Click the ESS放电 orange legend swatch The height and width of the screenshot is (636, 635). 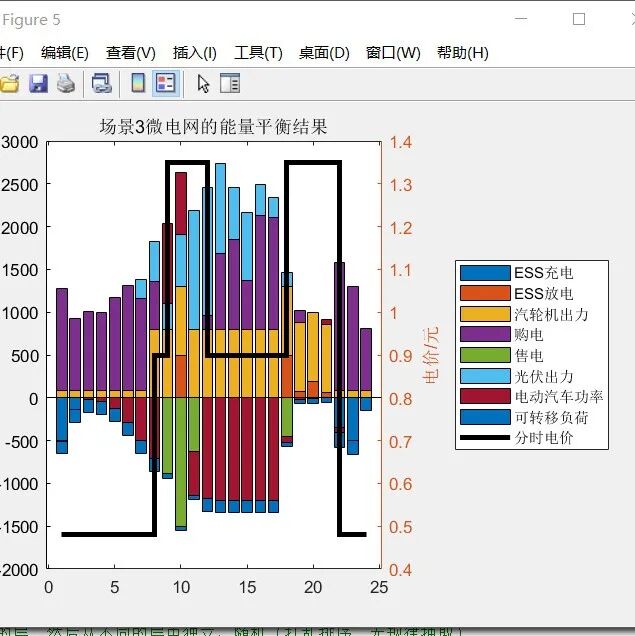[x=485, y=293]
